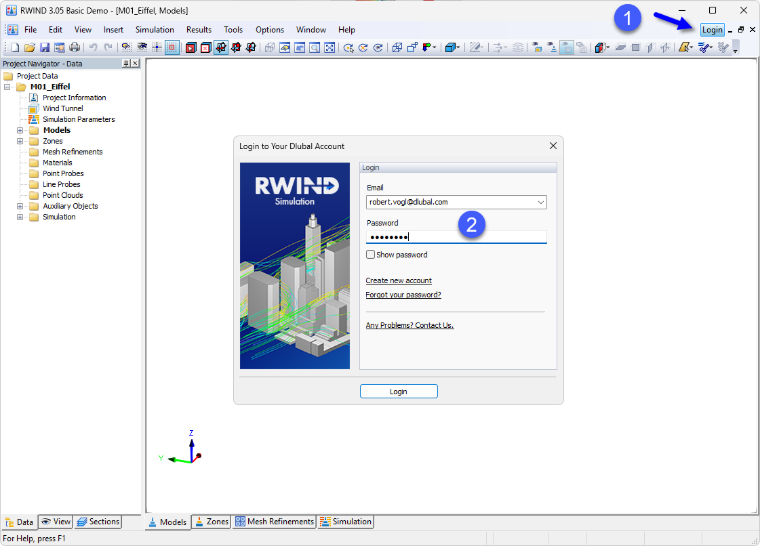Click the zoom magnifier view icon in toolbar
This screenshot has width=760, height=546.
315,48
